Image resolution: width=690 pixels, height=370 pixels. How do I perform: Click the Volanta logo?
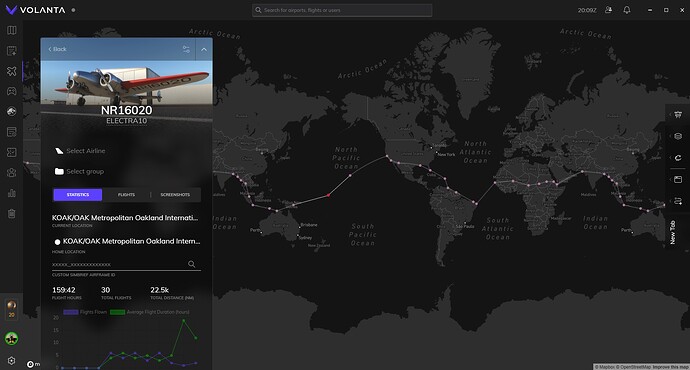35,10
